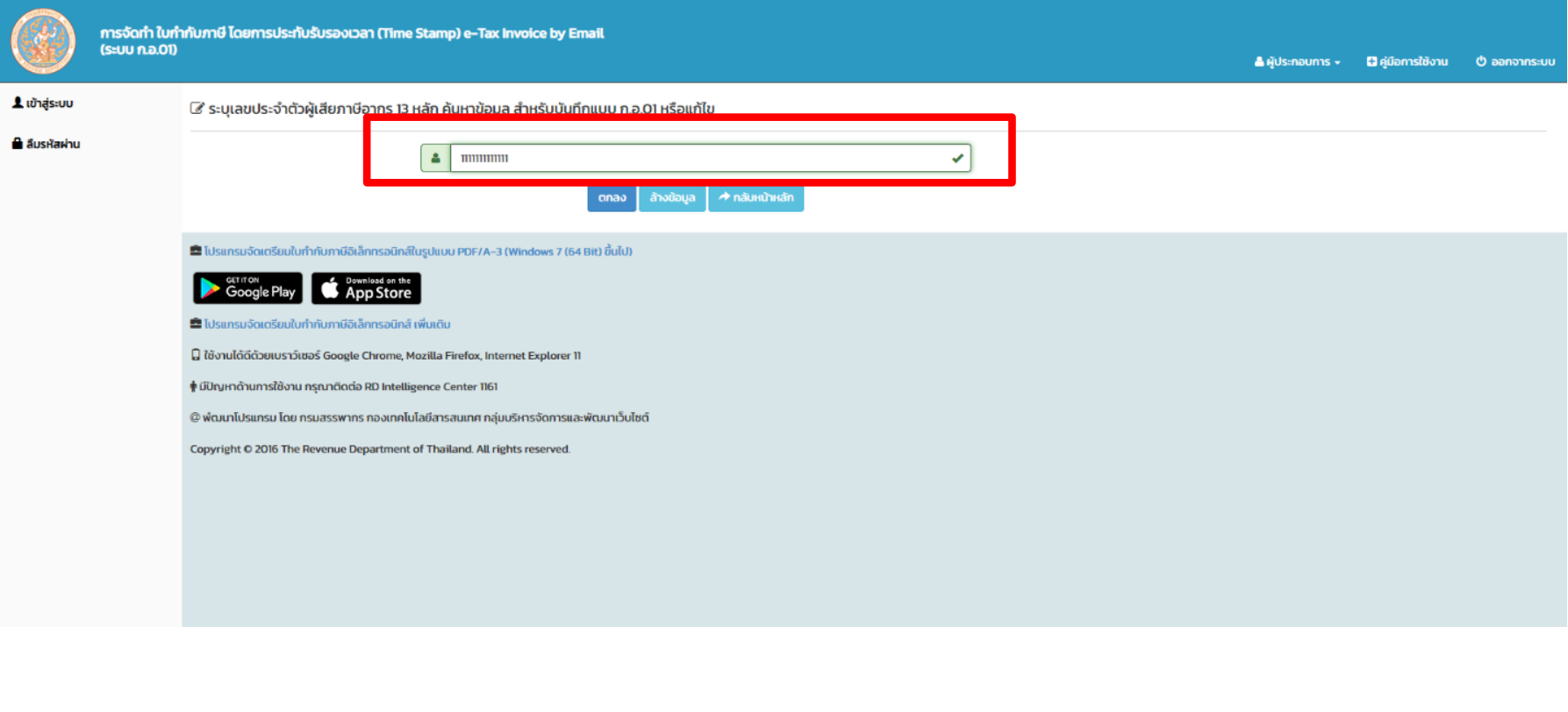
Task: Open the link ending with เพิ่มเติม
Action: (x=326, y=324)
